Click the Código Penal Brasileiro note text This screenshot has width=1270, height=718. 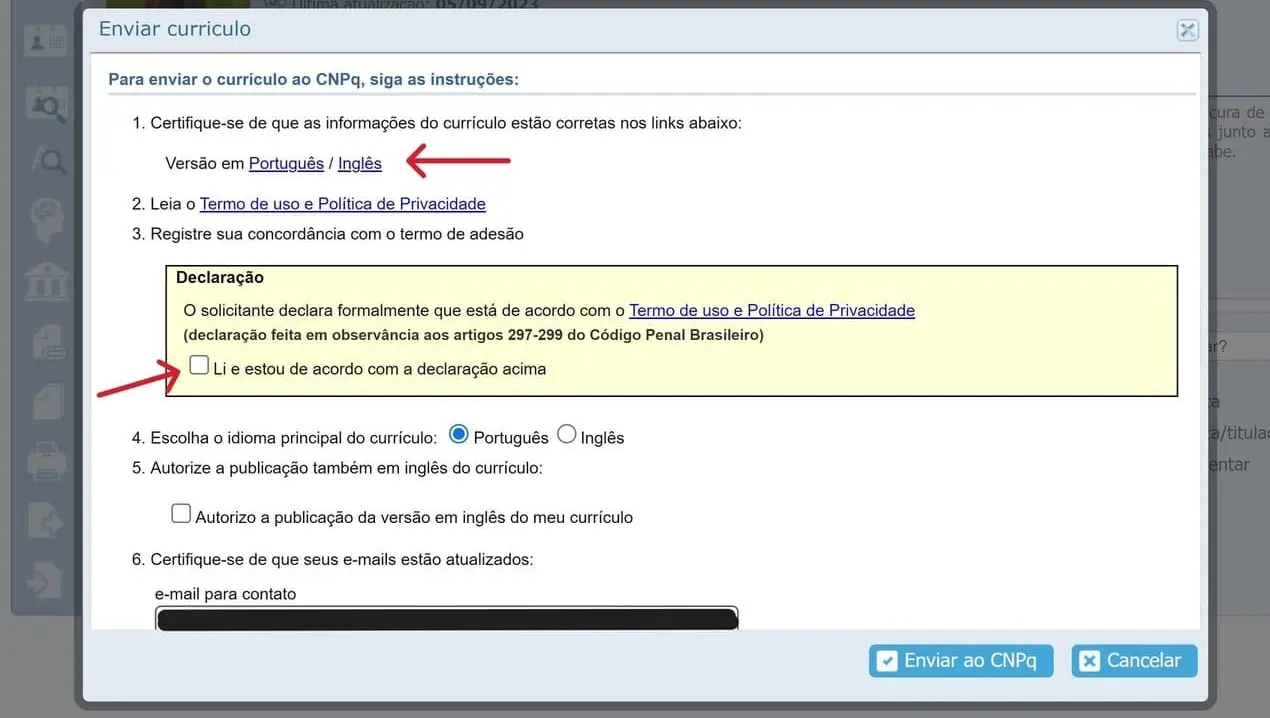pos(473,335)
